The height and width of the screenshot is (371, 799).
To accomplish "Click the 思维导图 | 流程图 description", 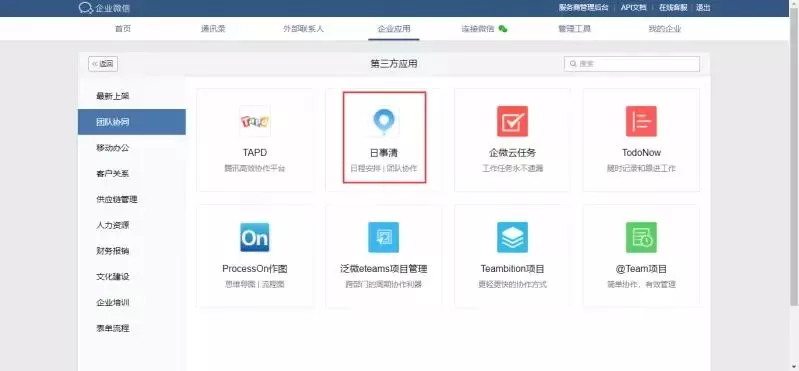I will (255, 284).
